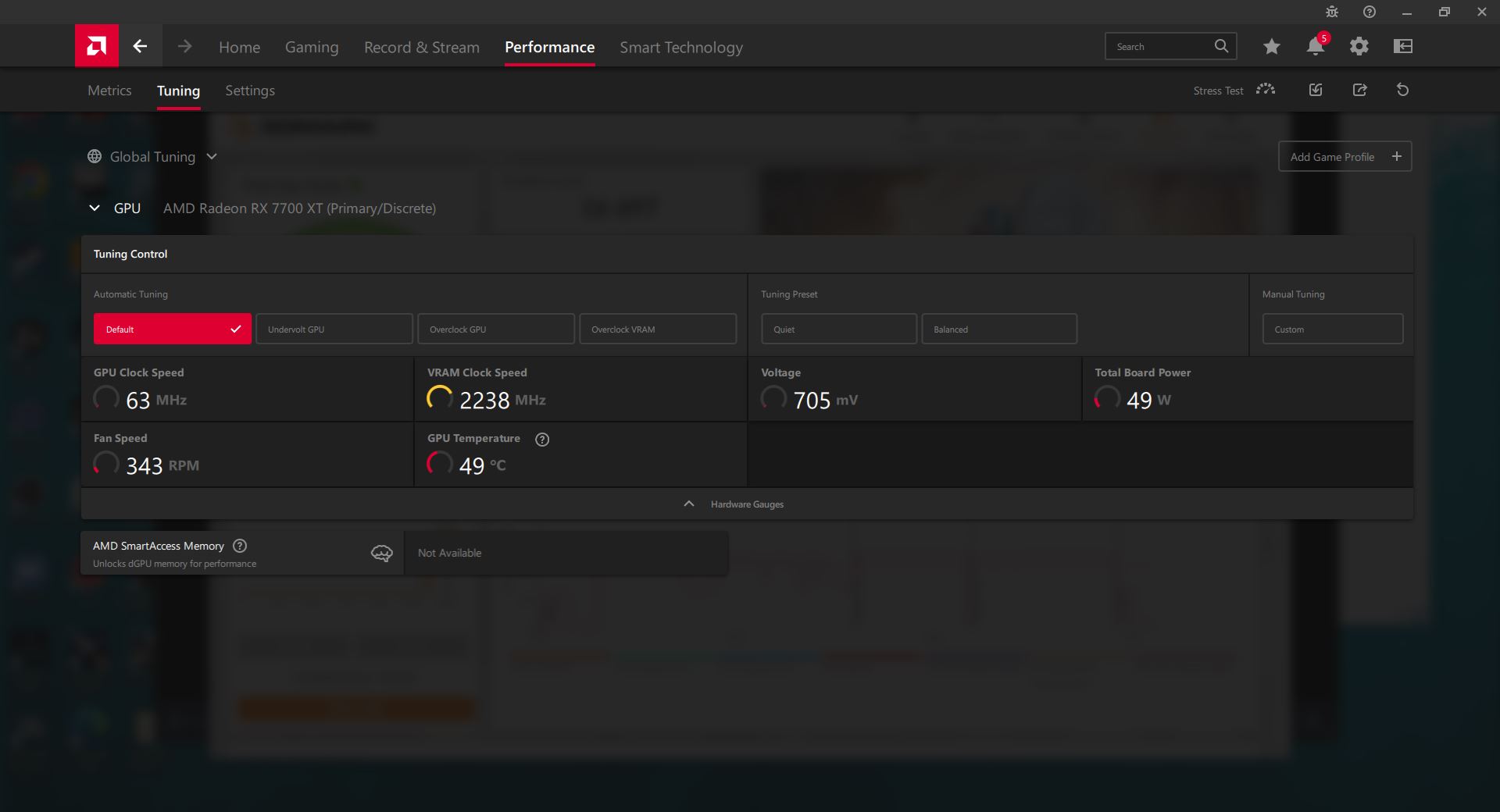1500x812 pixels.
Task: Select Overclock GPU option
Action: point(496,329)
